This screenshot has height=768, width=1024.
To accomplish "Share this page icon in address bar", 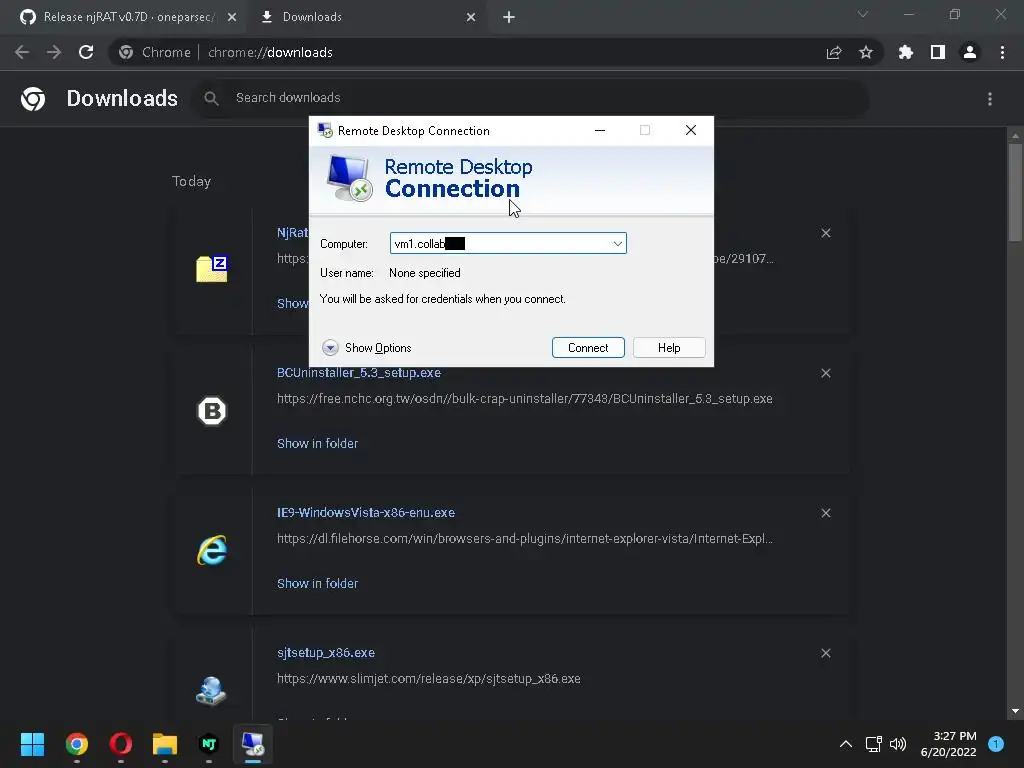I will coord(834,52).
